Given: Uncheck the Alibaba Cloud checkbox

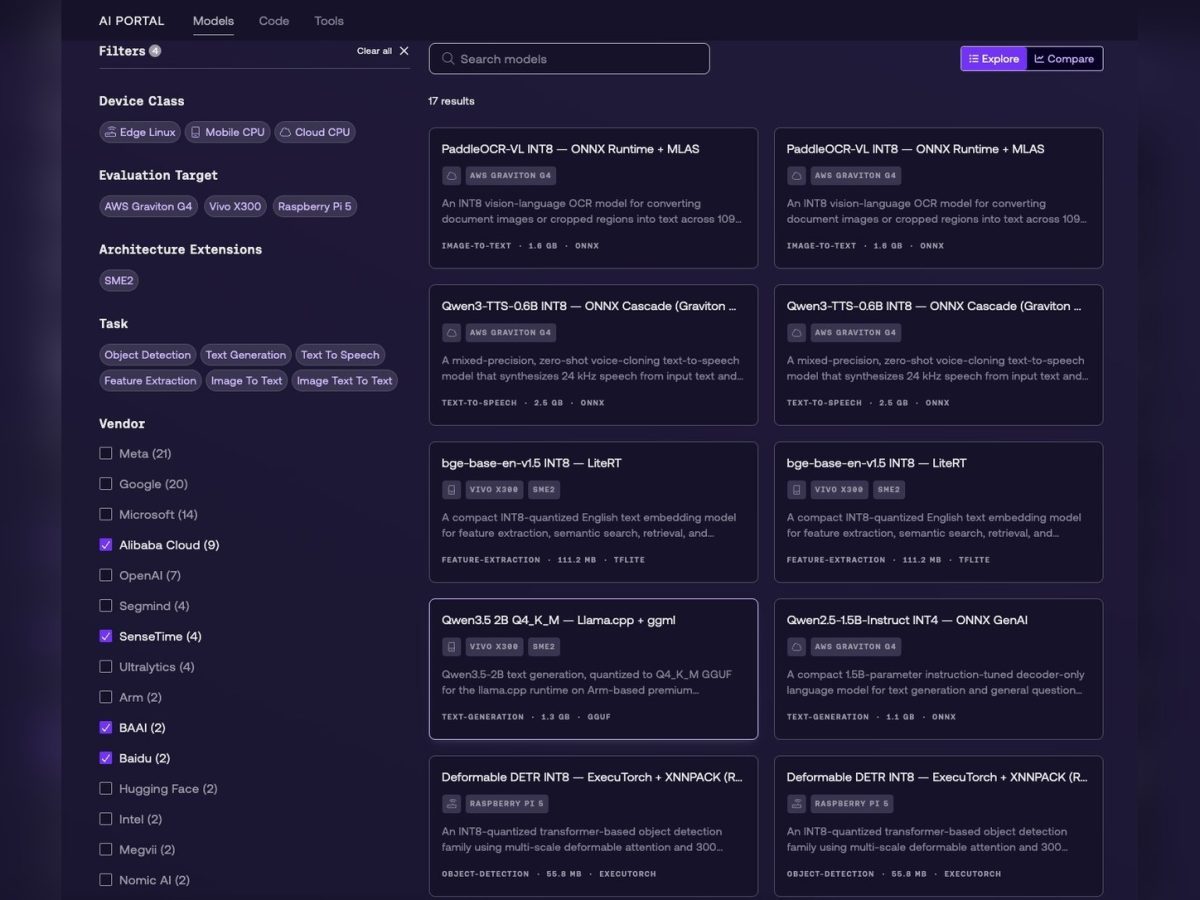Looking at the screenshot, I should point(106,545).
